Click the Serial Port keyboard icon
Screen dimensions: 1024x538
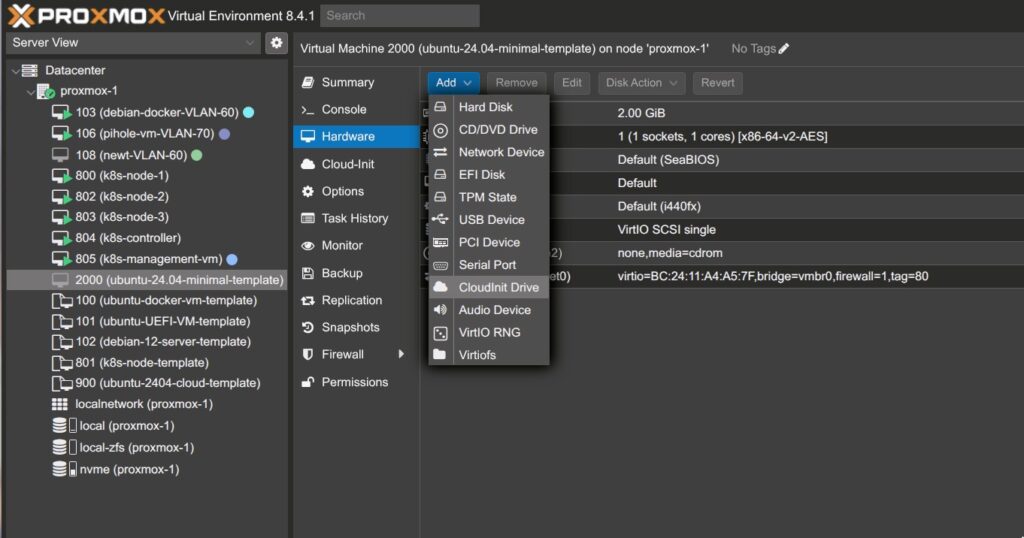click(x=440, y=265)
